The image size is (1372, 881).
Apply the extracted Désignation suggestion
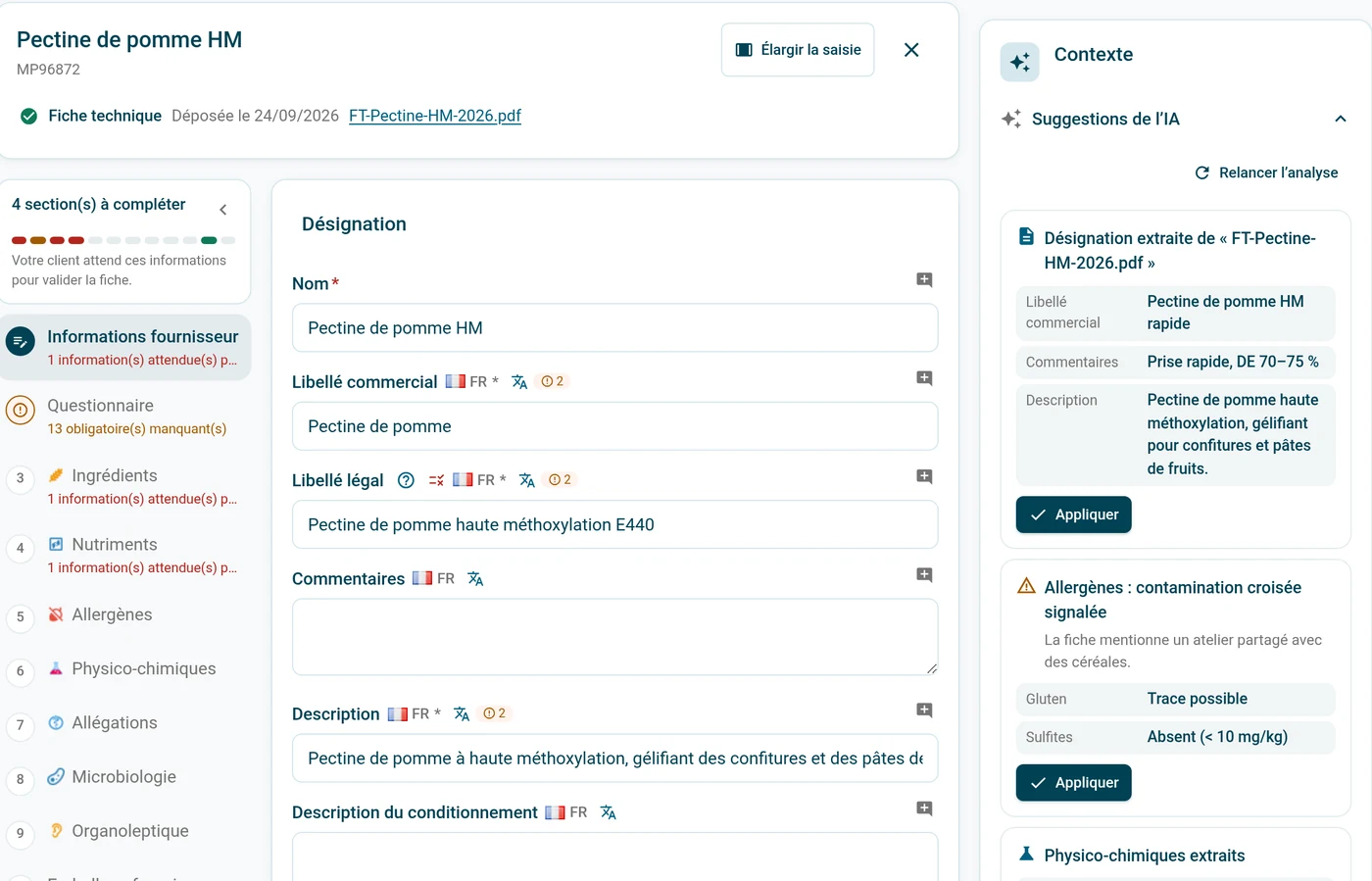[x=1073, y=514]
